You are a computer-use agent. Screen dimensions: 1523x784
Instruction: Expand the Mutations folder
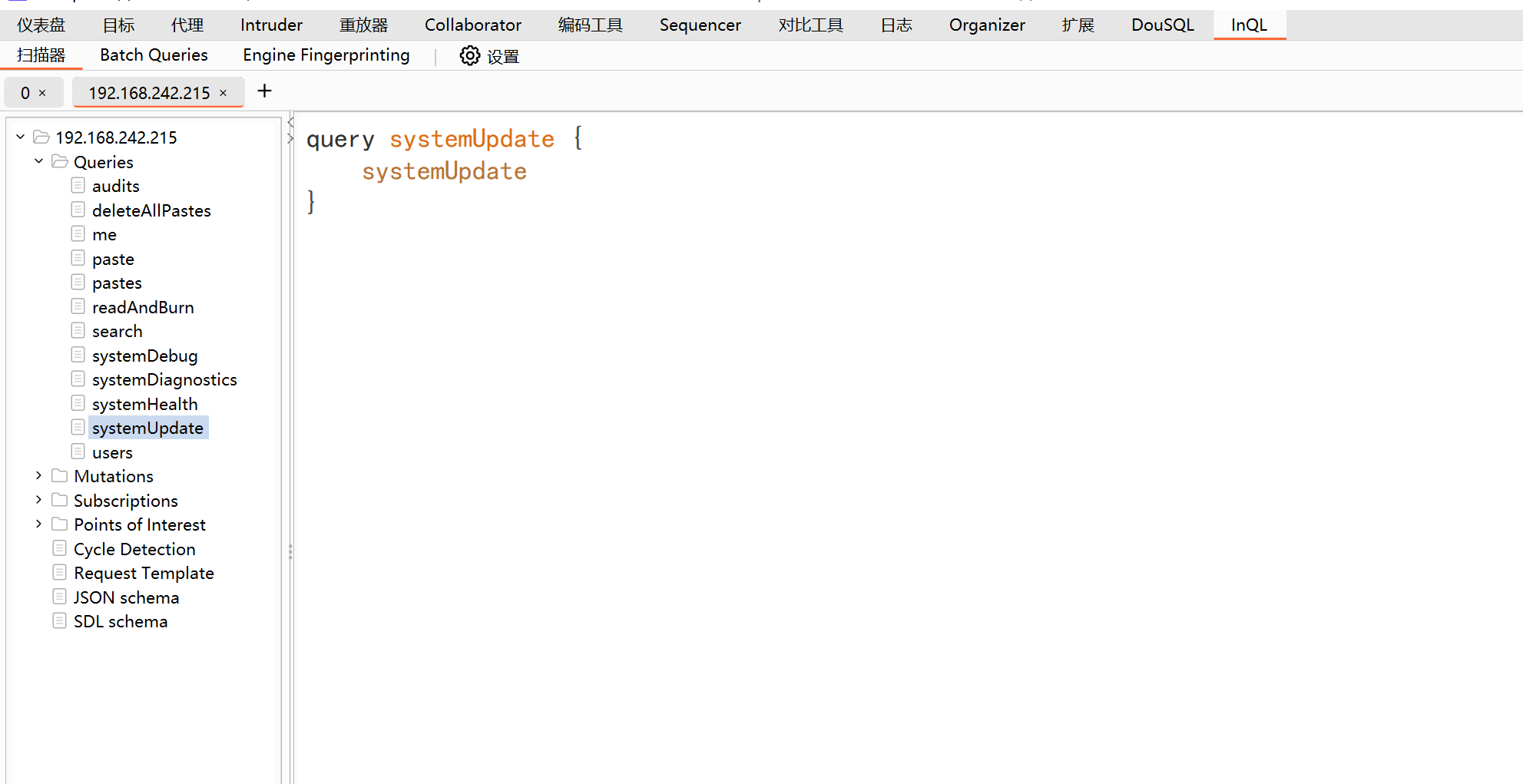click(38, 476)
